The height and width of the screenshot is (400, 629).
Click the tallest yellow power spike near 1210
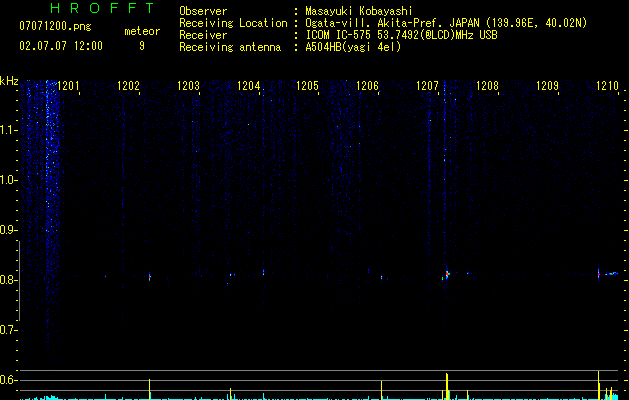[599, 385]
